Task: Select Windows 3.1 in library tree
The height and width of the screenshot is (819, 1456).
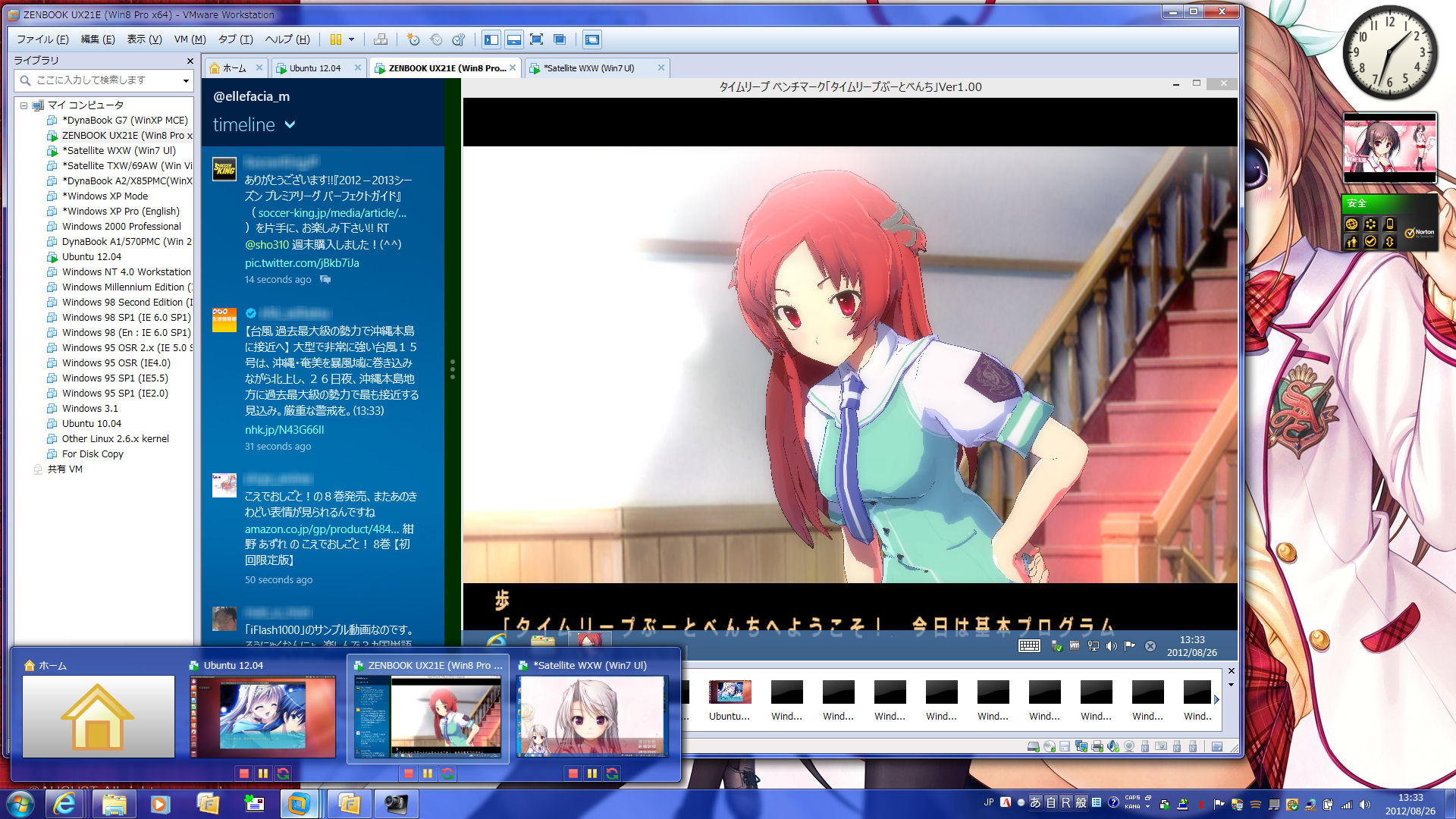Action: [x=89, y=408]
